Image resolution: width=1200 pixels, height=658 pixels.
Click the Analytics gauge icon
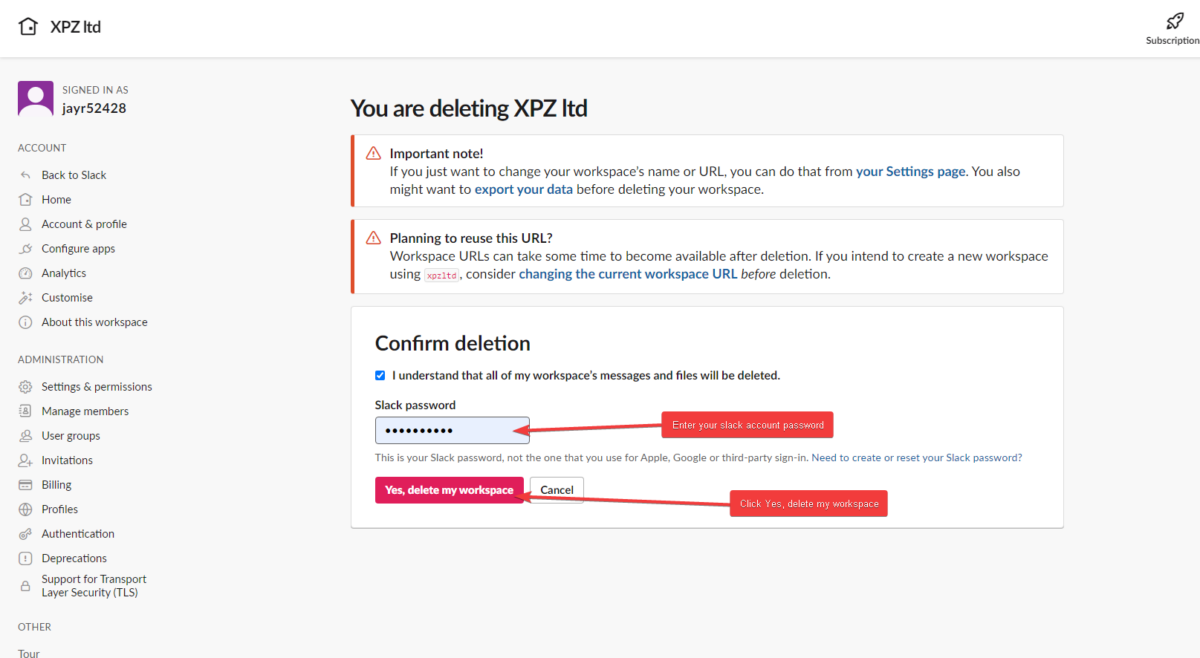click(25, 273)
